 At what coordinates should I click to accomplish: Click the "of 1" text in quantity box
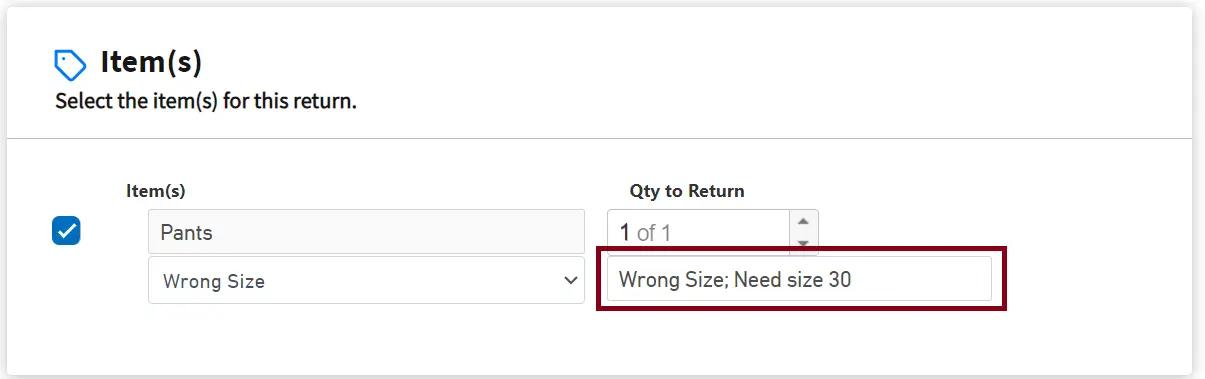(x=654, y=233)
